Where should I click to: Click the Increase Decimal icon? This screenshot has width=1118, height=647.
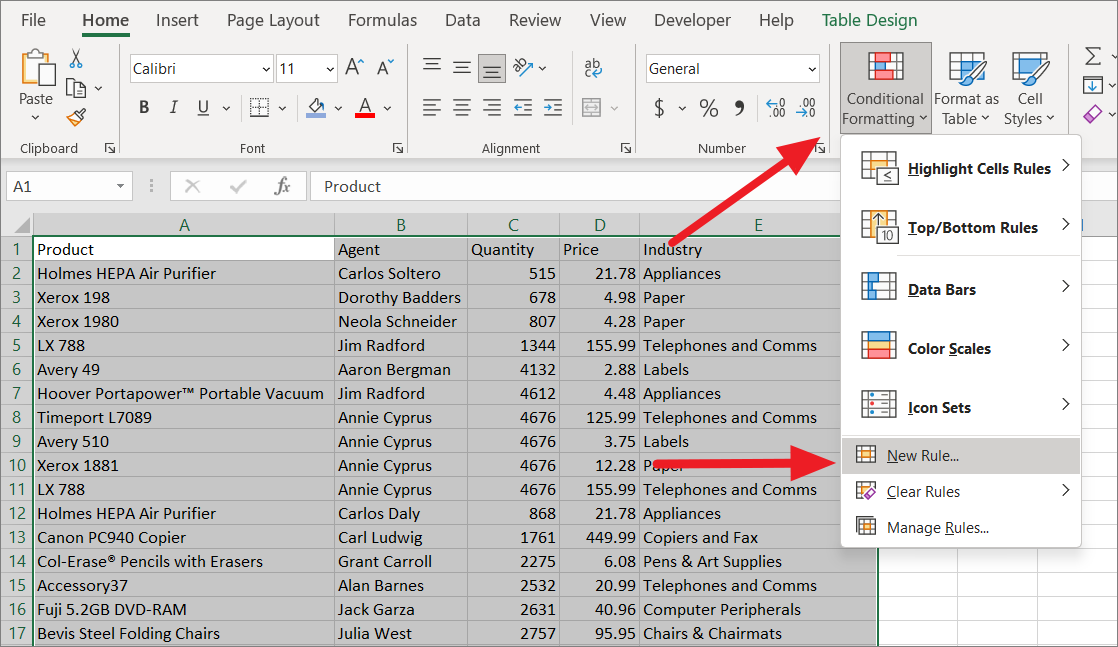tap(775, 107)
